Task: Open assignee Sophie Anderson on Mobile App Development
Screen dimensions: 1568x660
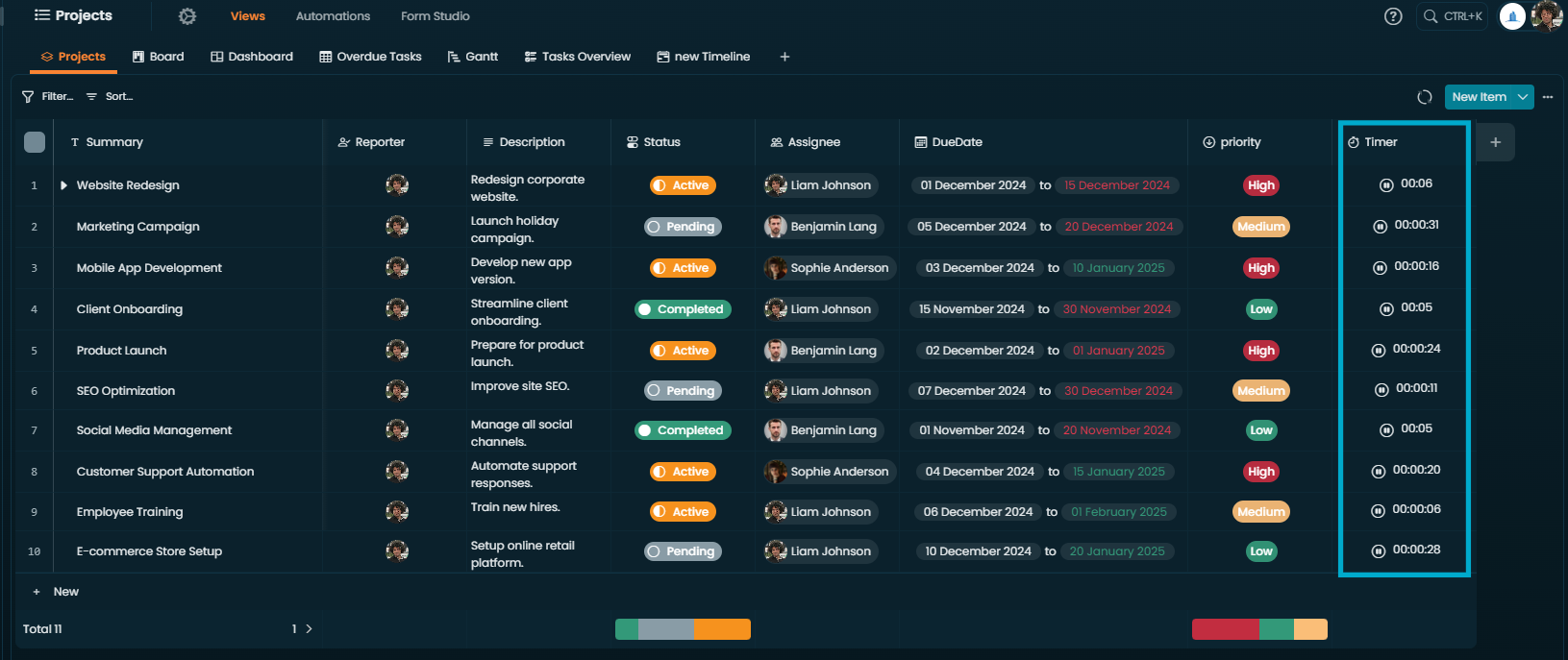Action: tap(829, 268)
